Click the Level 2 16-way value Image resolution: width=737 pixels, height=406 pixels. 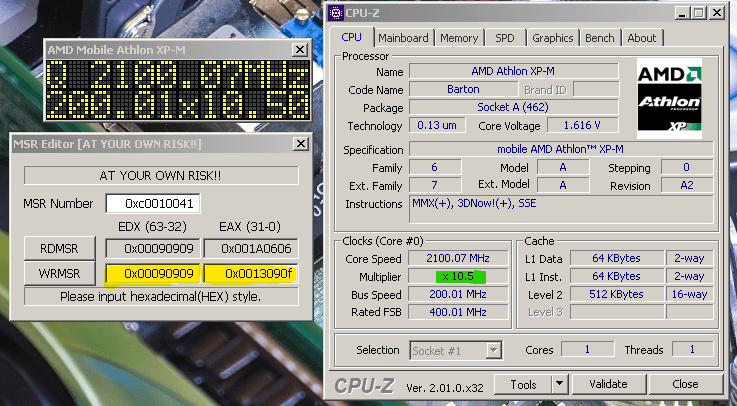tap(689, 295)
